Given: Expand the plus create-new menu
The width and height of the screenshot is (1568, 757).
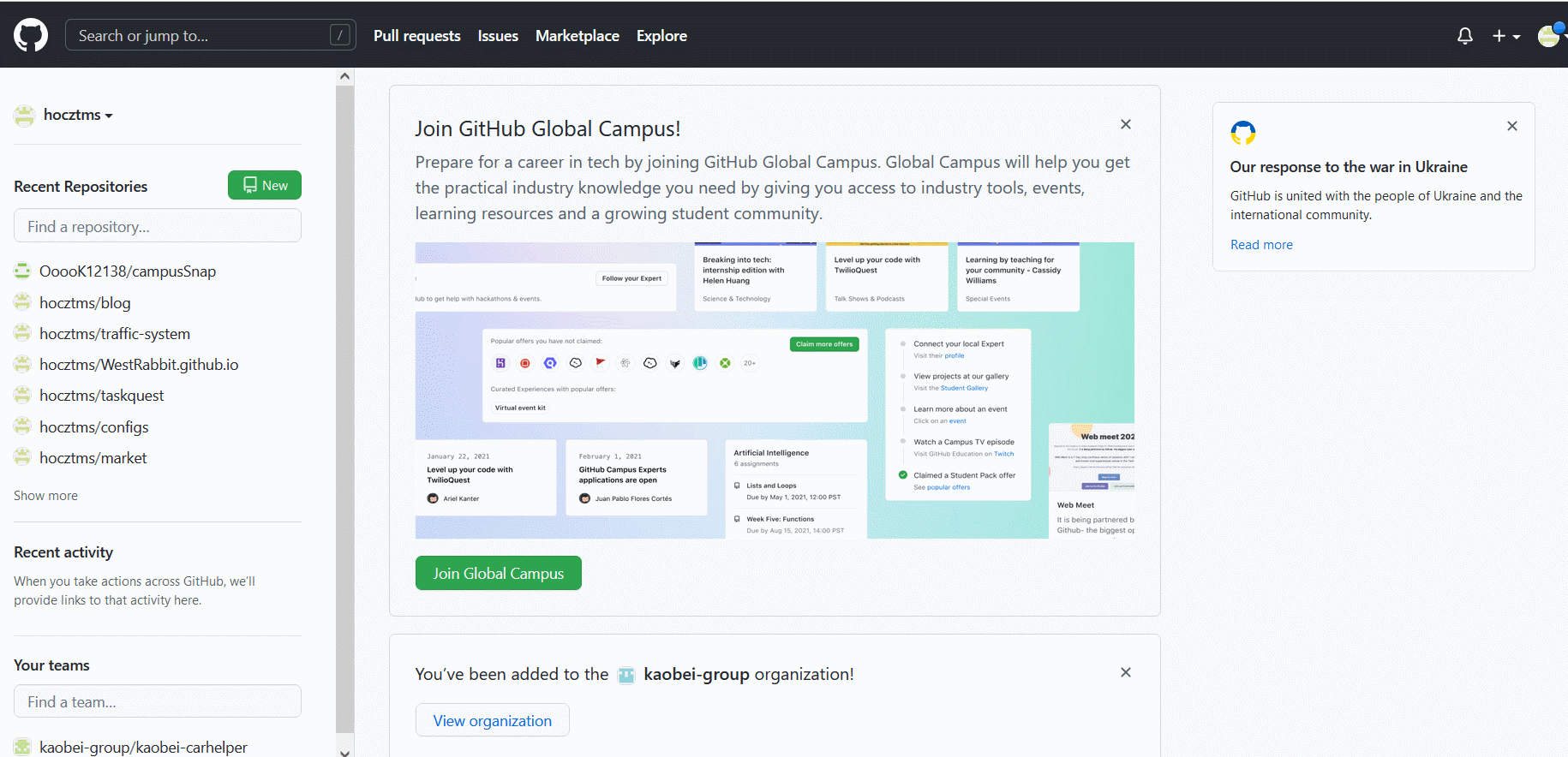Looking at the screenshot, I should pos(1506,36).
